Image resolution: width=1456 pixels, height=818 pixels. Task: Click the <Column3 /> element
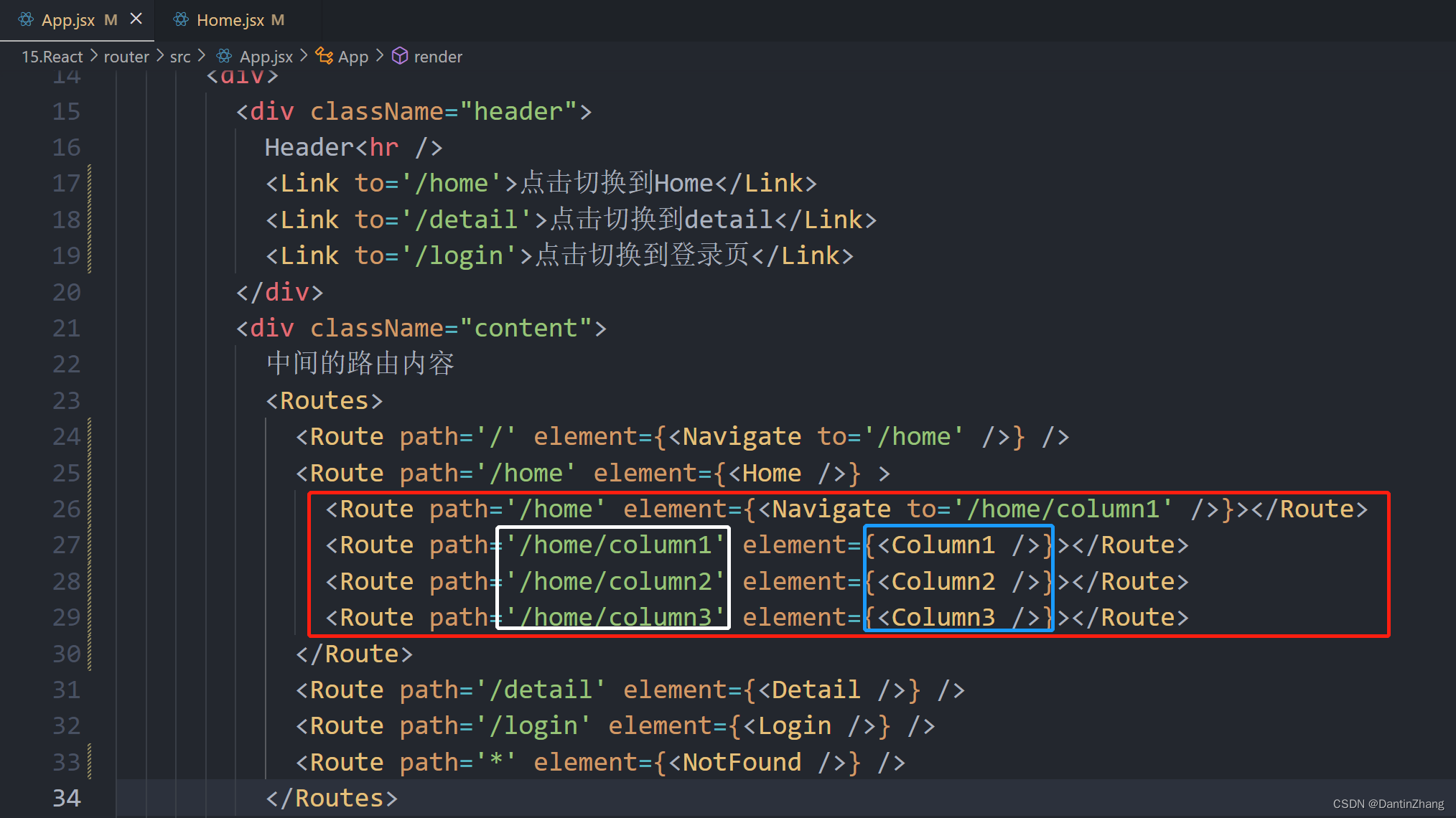958,617
